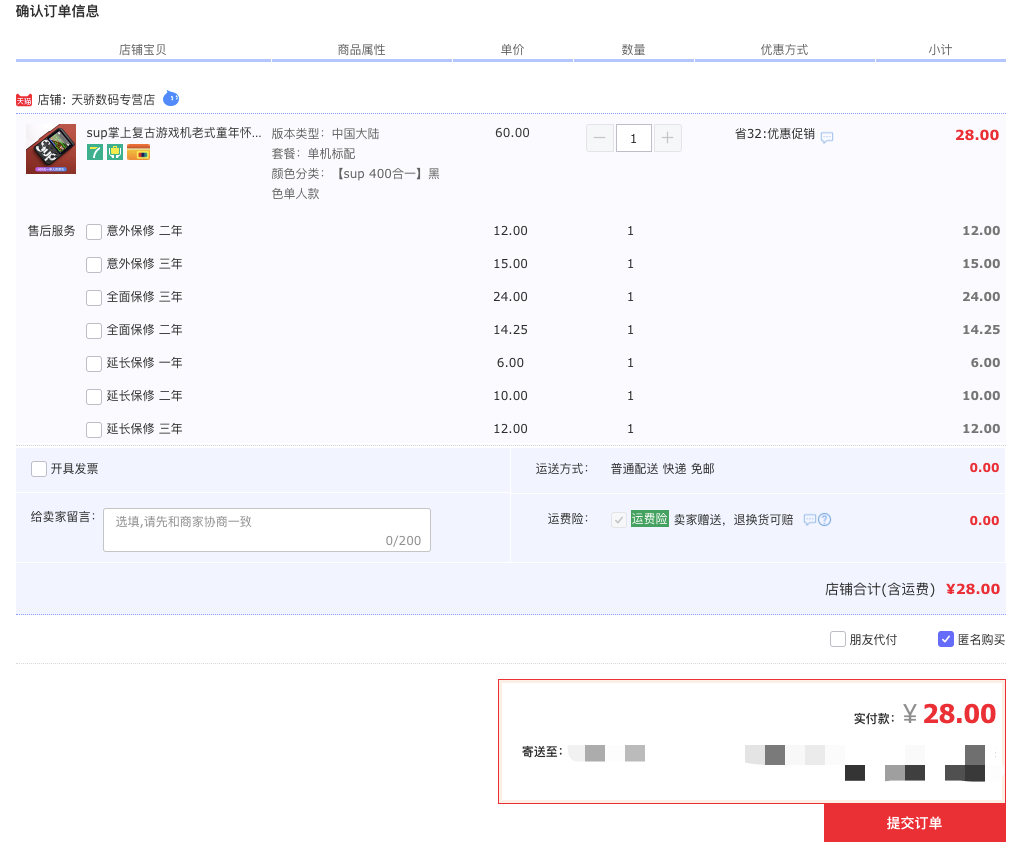1011x849 pixels.
Task: Click the 版本类型：中国大陆 attribute
Action: 325,133
